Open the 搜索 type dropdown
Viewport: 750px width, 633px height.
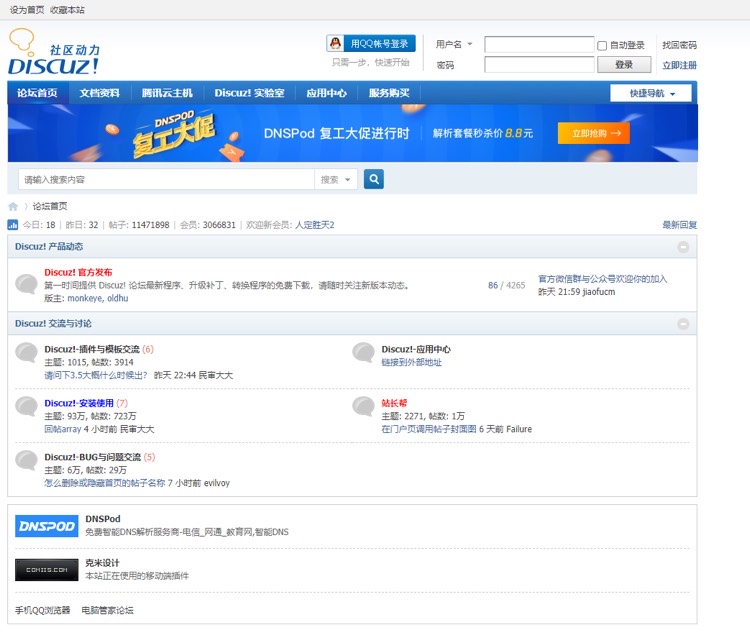336,179
